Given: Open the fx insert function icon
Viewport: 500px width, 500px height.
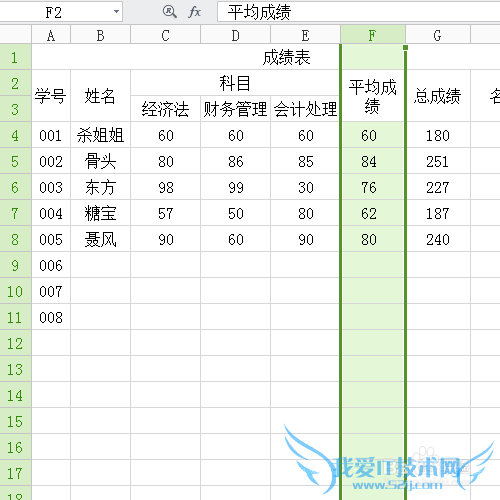Looking at the screenshot, I should (195, 12).
